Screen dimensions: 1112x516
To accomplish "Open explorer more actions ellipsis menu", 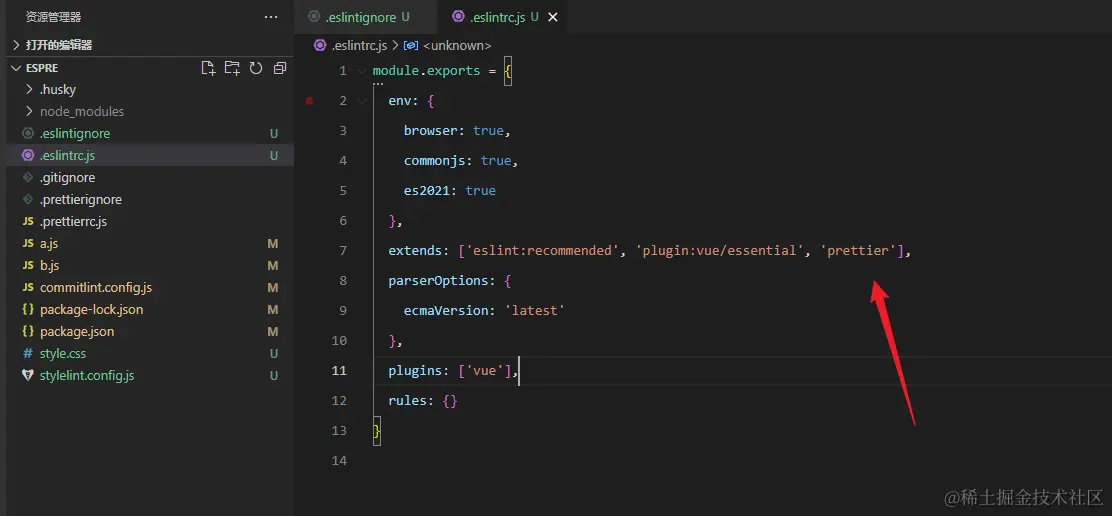I will pos(271,17).
